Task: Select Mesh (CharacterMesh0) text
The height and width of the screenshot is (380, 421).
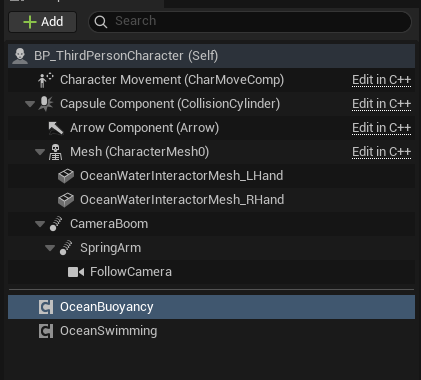Action: coord(140,152)
